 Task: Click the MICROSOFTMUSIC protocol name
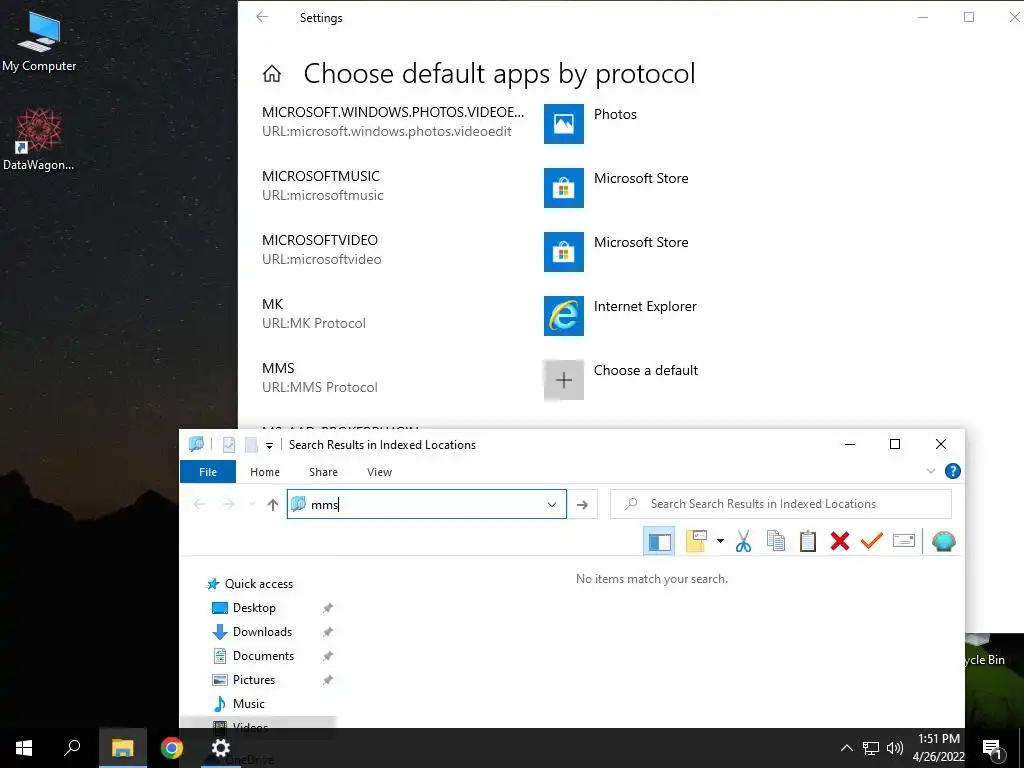point(321,176)
